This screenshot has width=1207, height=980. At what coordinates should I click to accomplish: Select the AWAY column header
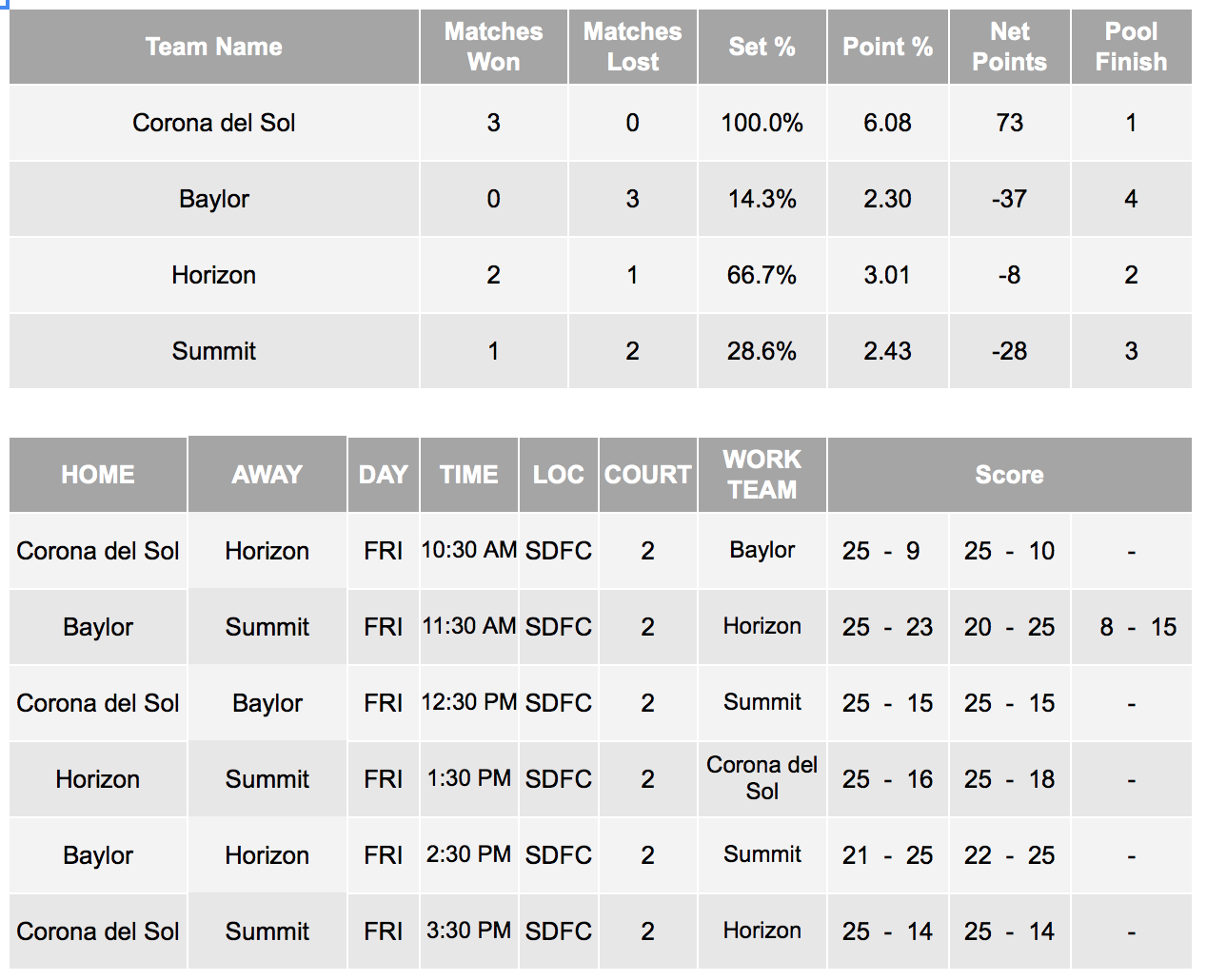(267, 475)
